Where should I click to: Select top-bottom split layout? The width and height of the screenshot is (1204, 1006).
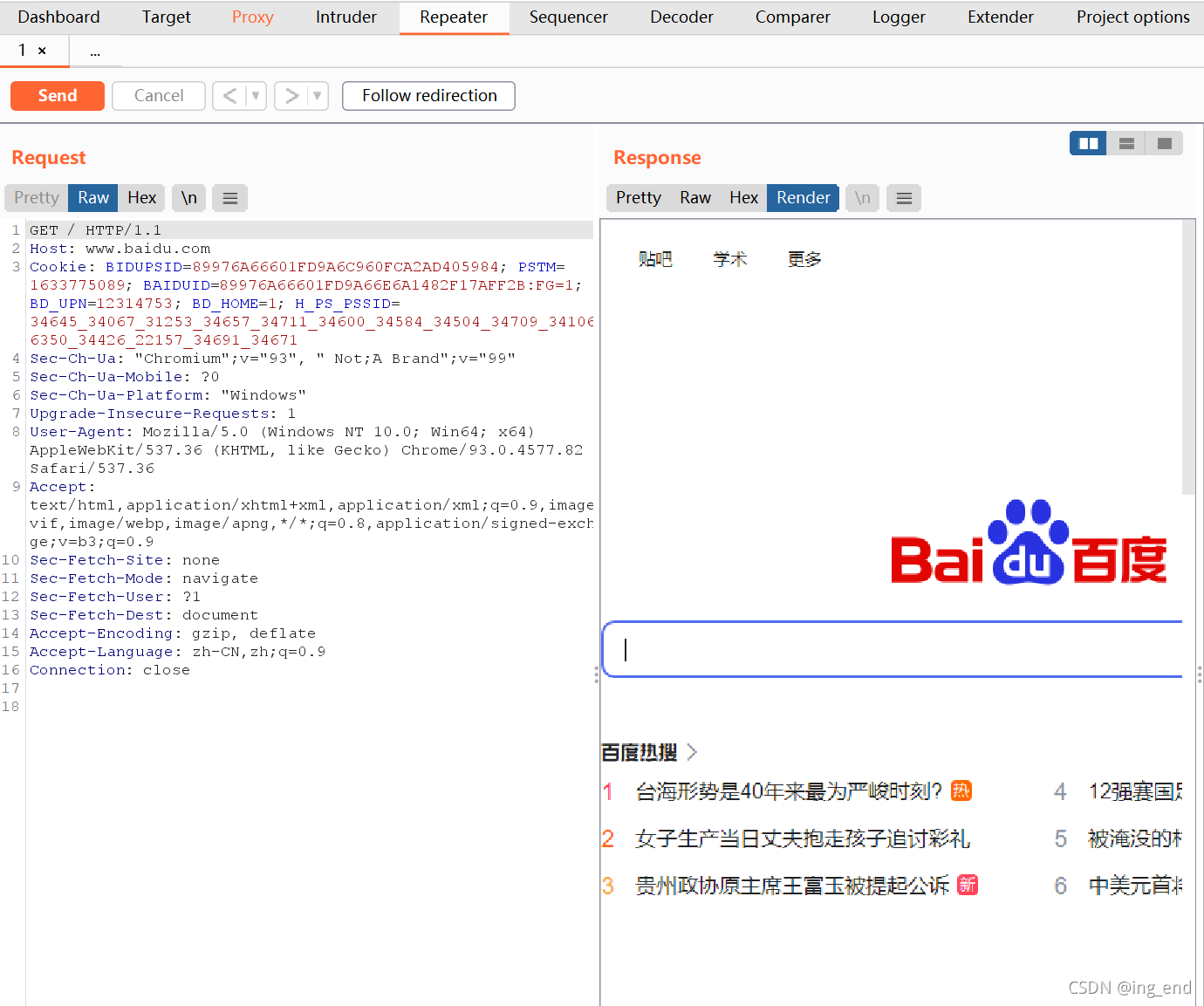1126,143
